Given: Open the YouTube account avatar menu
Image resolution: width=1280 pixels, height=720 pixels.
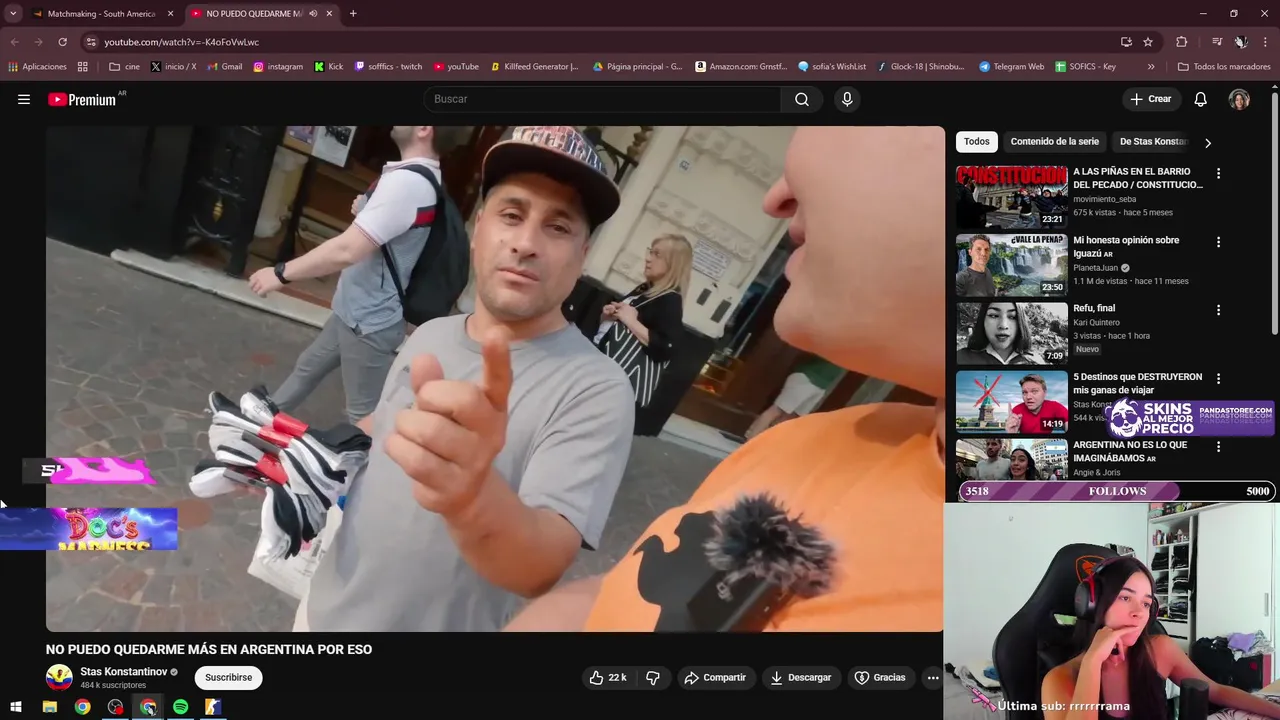Looking at the screenshot, I should pyautogui.click(x=1239, y=99).
